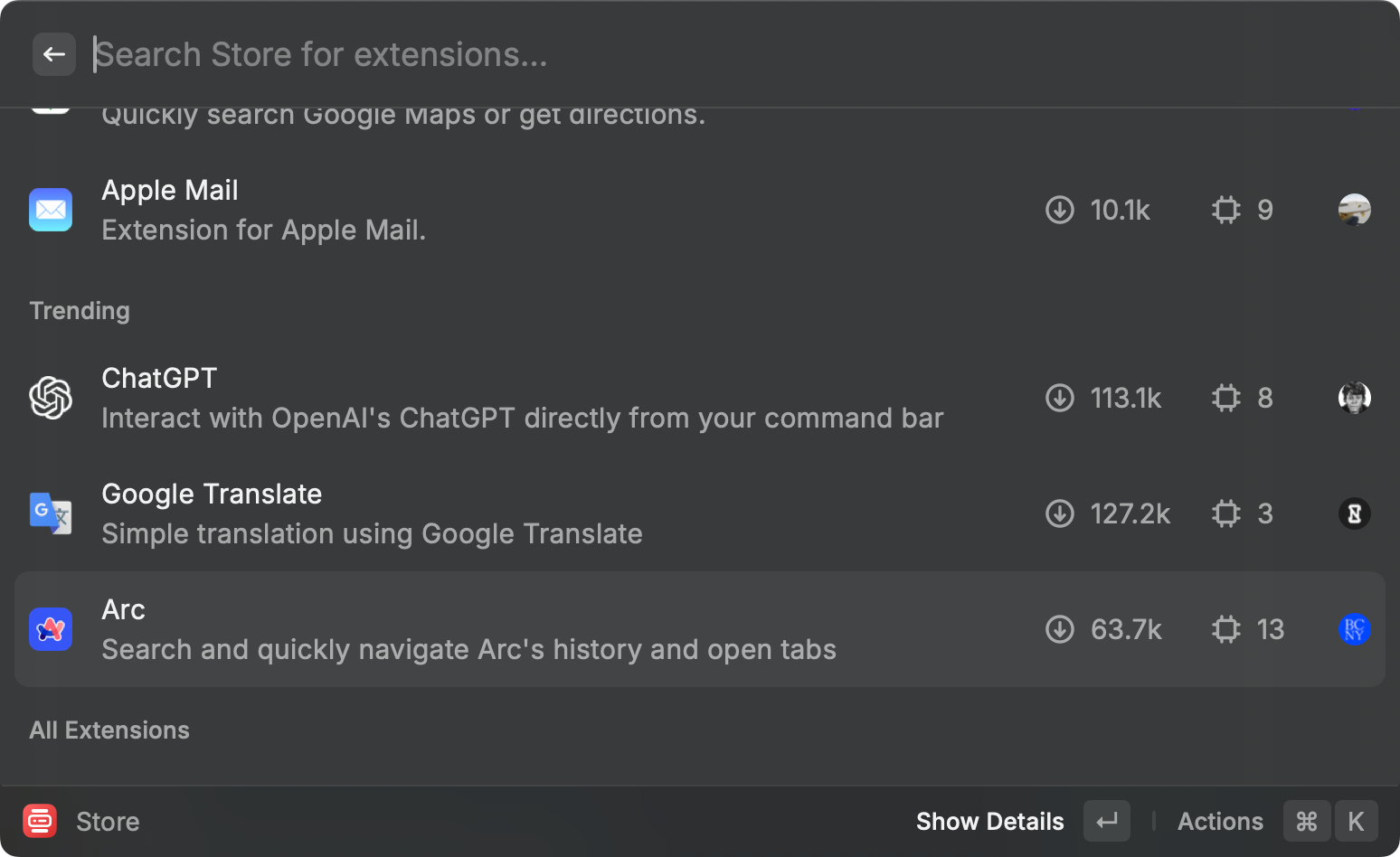The width and height of the screenshot is (1400, 857).
Task: Click the Google Translate download count icon
Action: coord(1060,513)
